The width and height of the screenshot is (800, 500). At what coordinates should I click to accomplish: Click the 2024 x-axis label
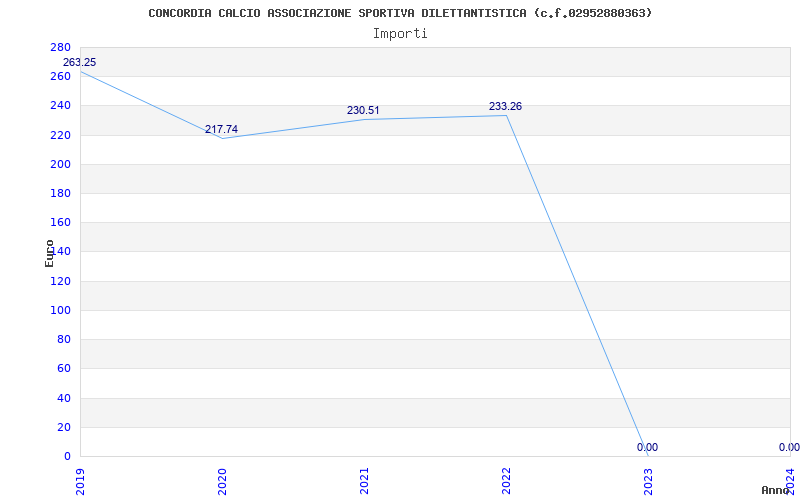[x=790, y=482]
